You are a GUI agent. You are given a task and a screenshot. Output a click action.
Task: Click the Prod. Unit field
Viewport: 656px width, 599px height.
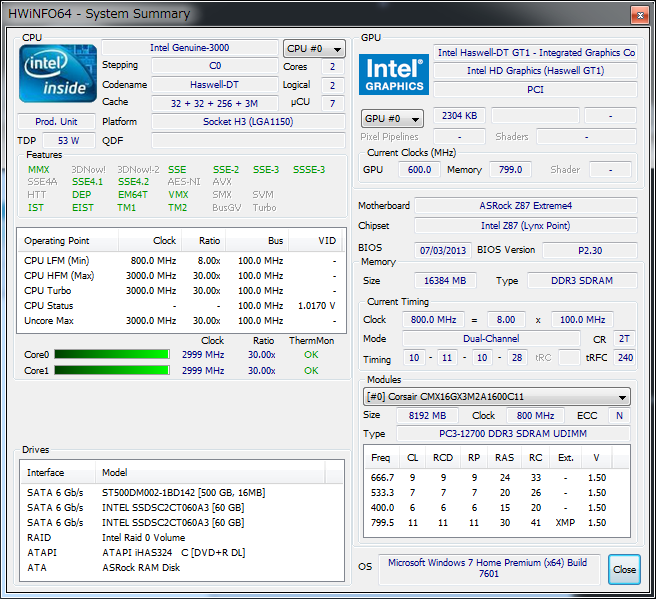click(x=56, y=122)
